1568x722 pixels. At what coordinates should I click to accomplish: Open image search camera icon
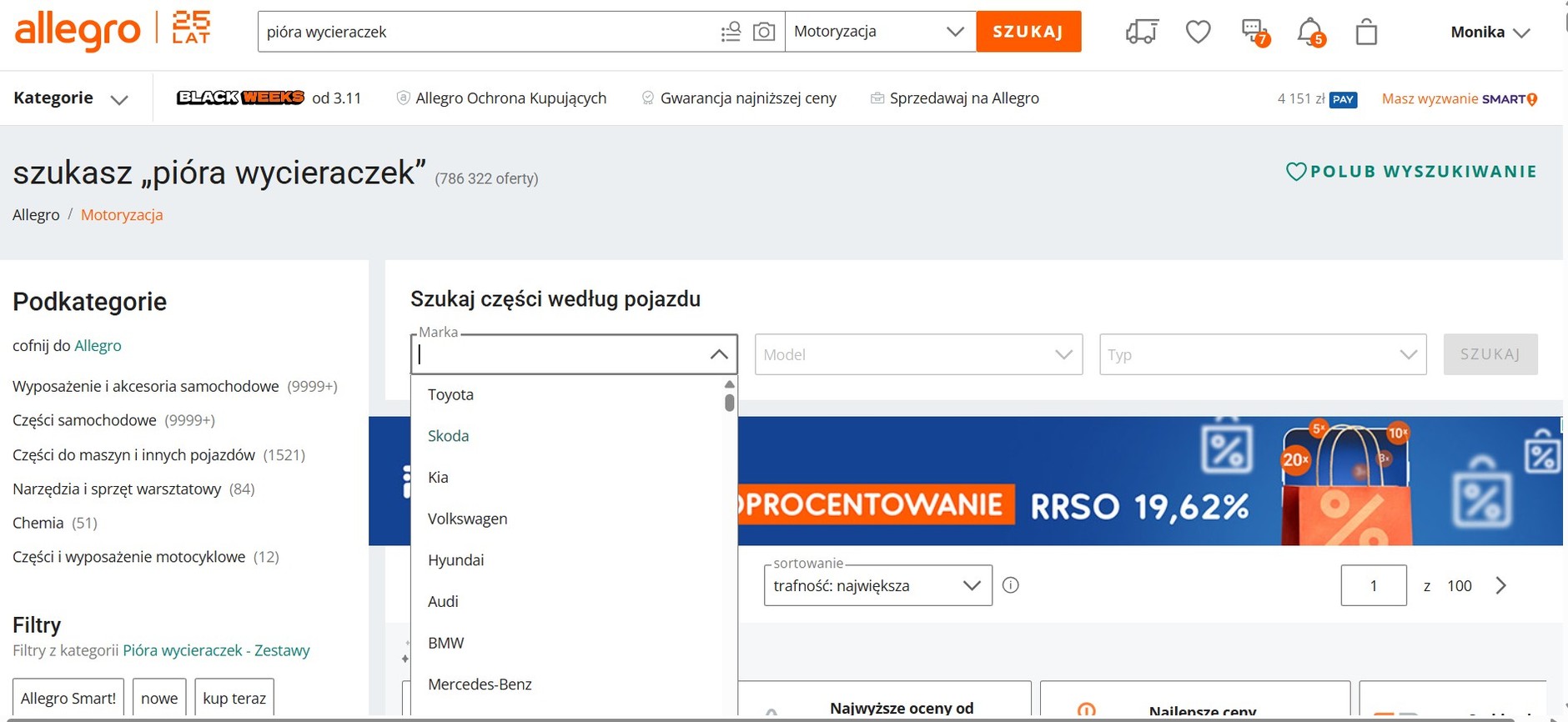click(764, 32)
